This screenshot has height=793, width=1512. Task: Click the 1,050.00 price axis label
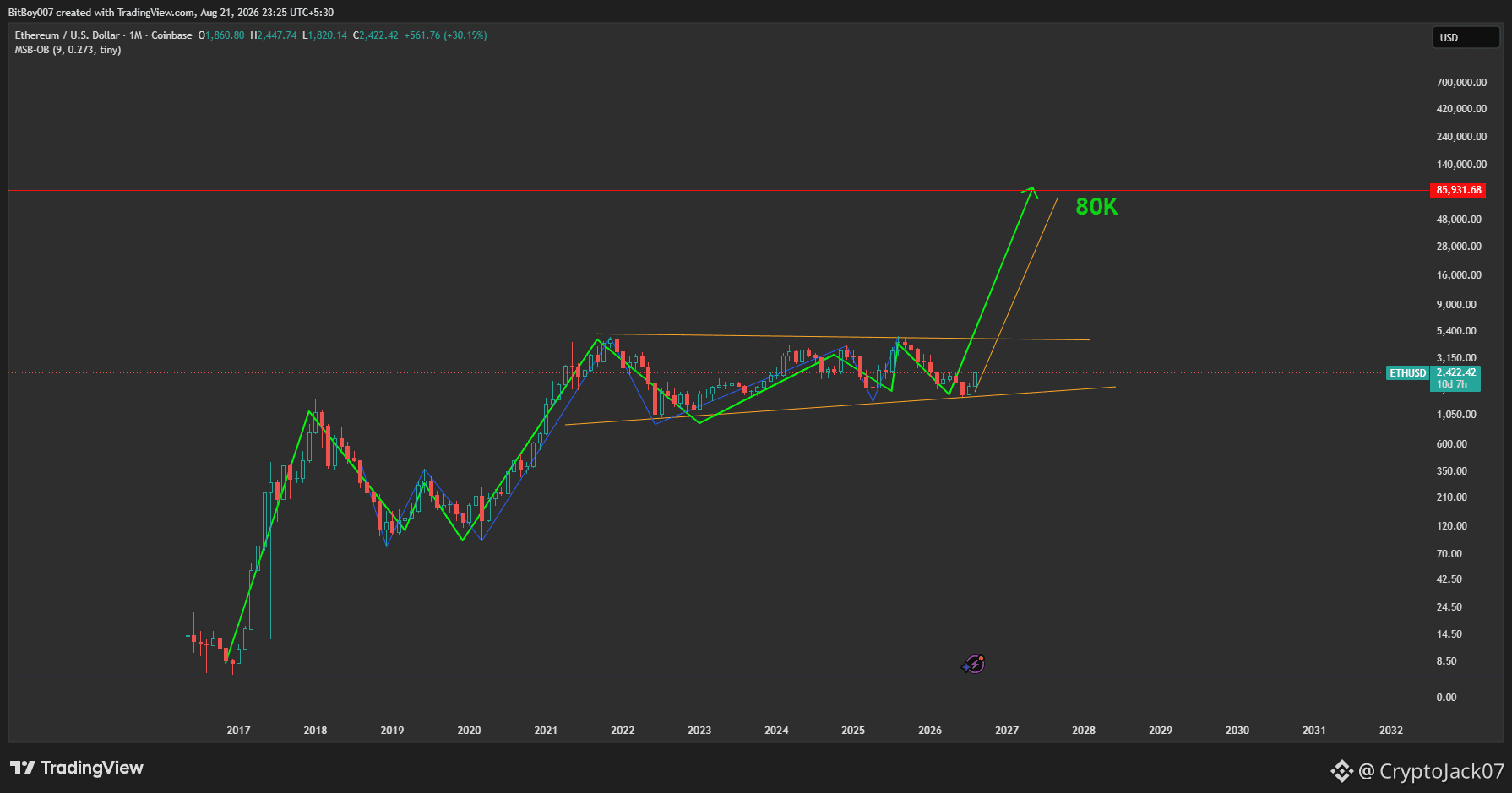(x=1456, y=415)
